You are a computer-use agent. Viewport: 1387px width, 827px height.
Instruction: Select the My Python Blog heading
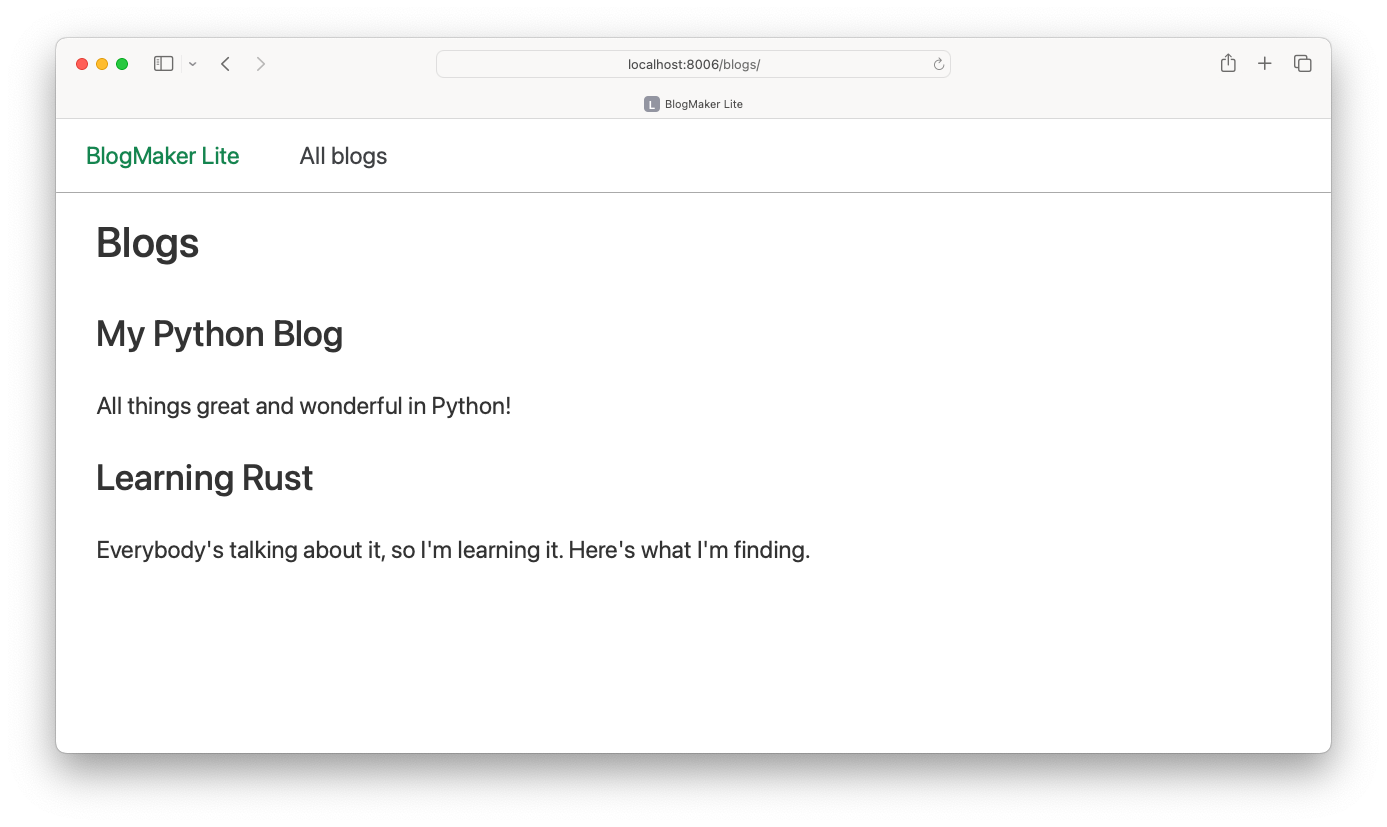[x=219, y=334]
